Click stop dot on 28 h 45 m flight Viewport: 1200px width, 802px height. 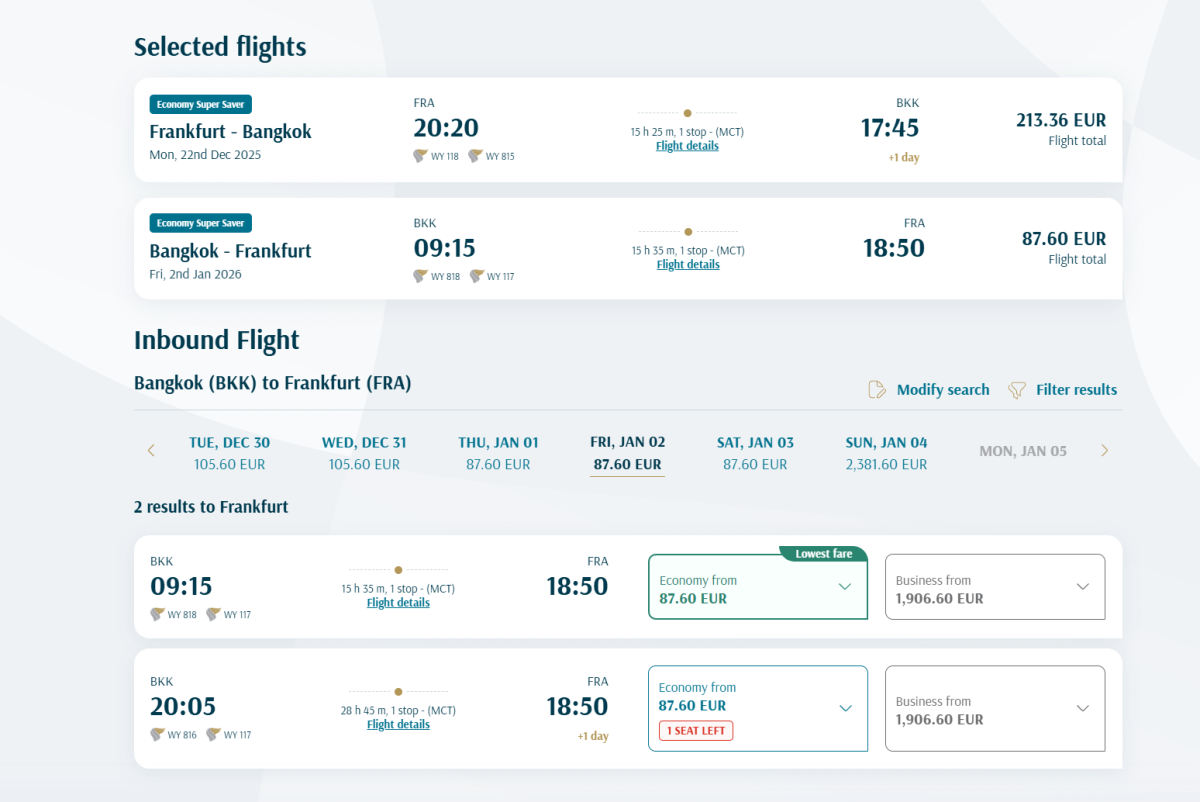point(398,691)
